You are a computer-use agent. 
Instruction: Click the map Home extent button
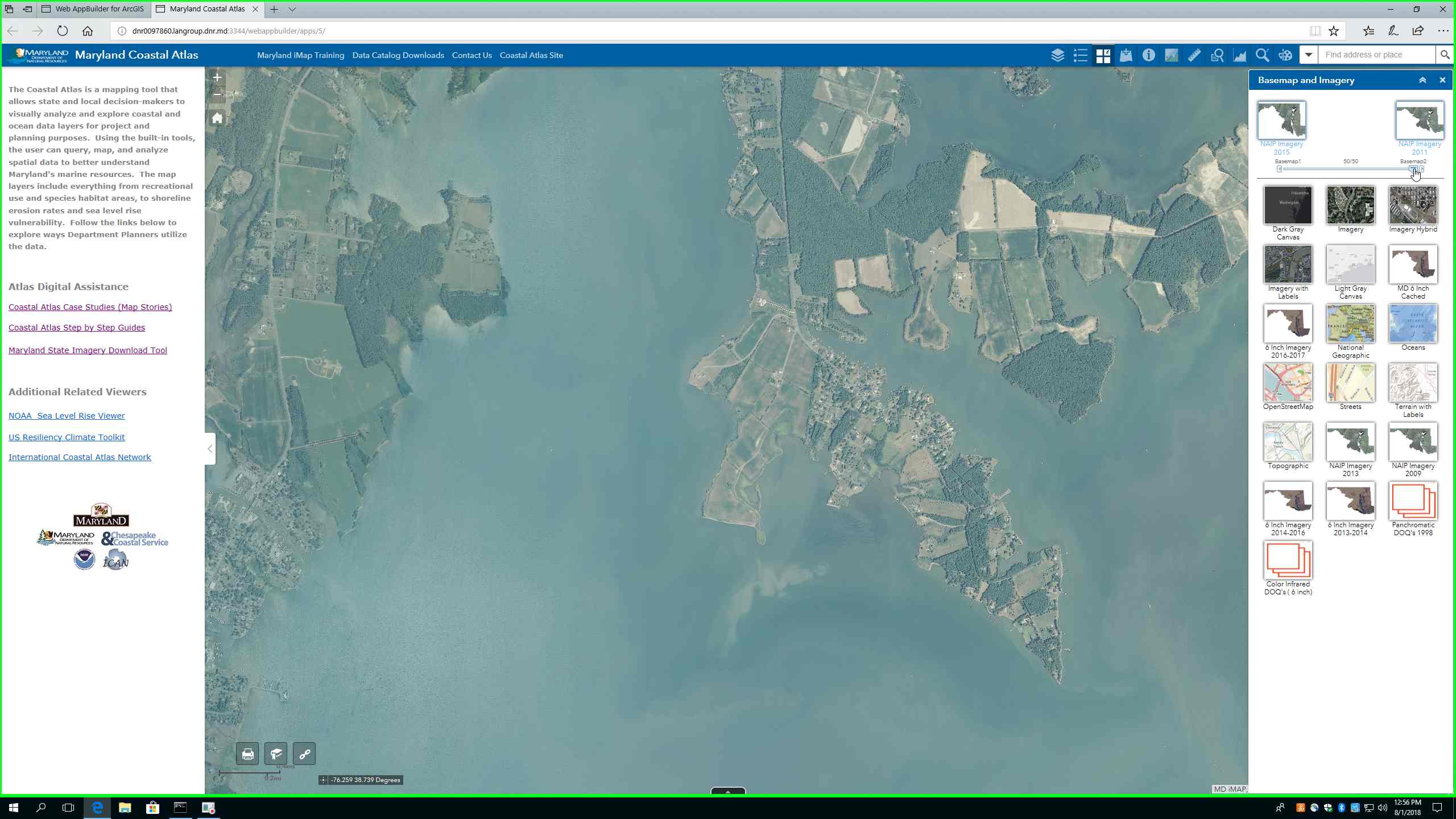tap(217, 118)
